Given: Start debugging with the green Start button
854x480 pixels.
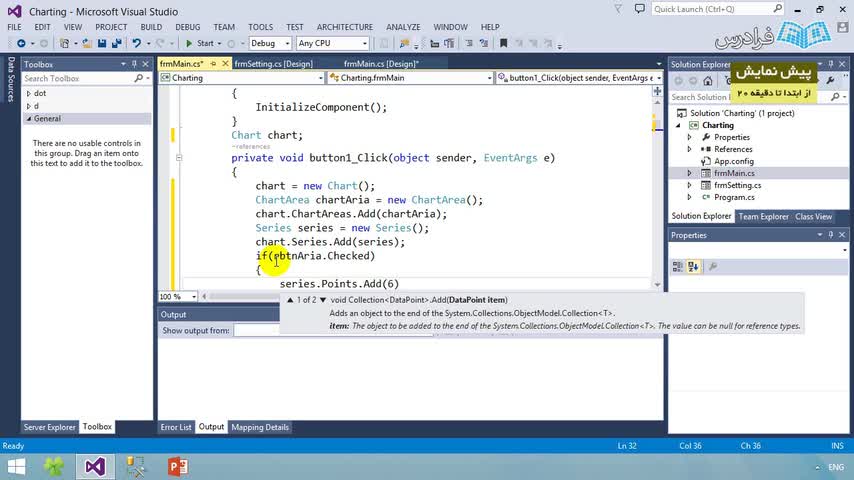Looking at the screenshot, I should coord(200,43).
